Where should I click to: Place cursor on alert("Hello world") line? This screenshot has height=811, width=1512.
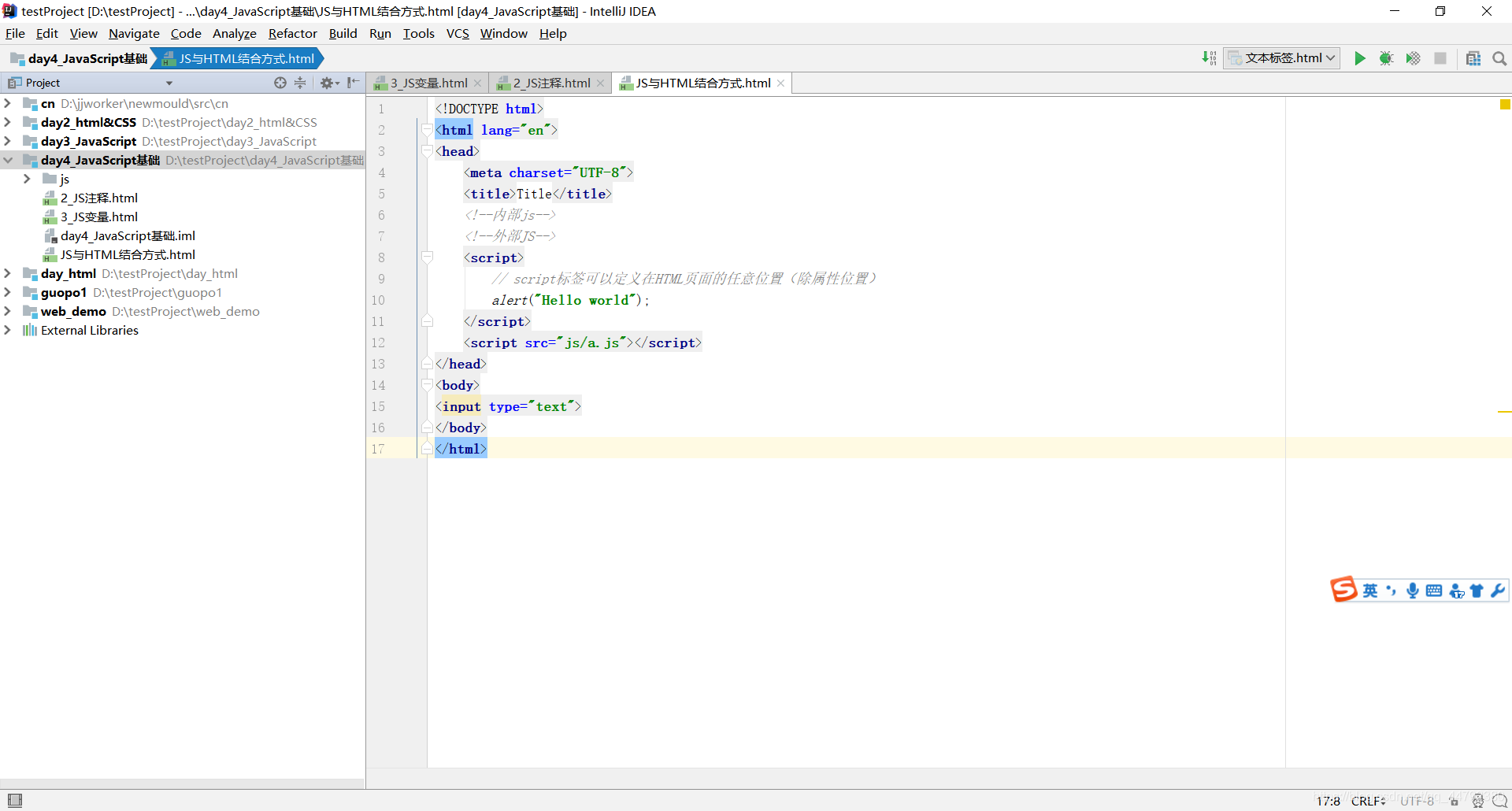(x=569, y=300)
